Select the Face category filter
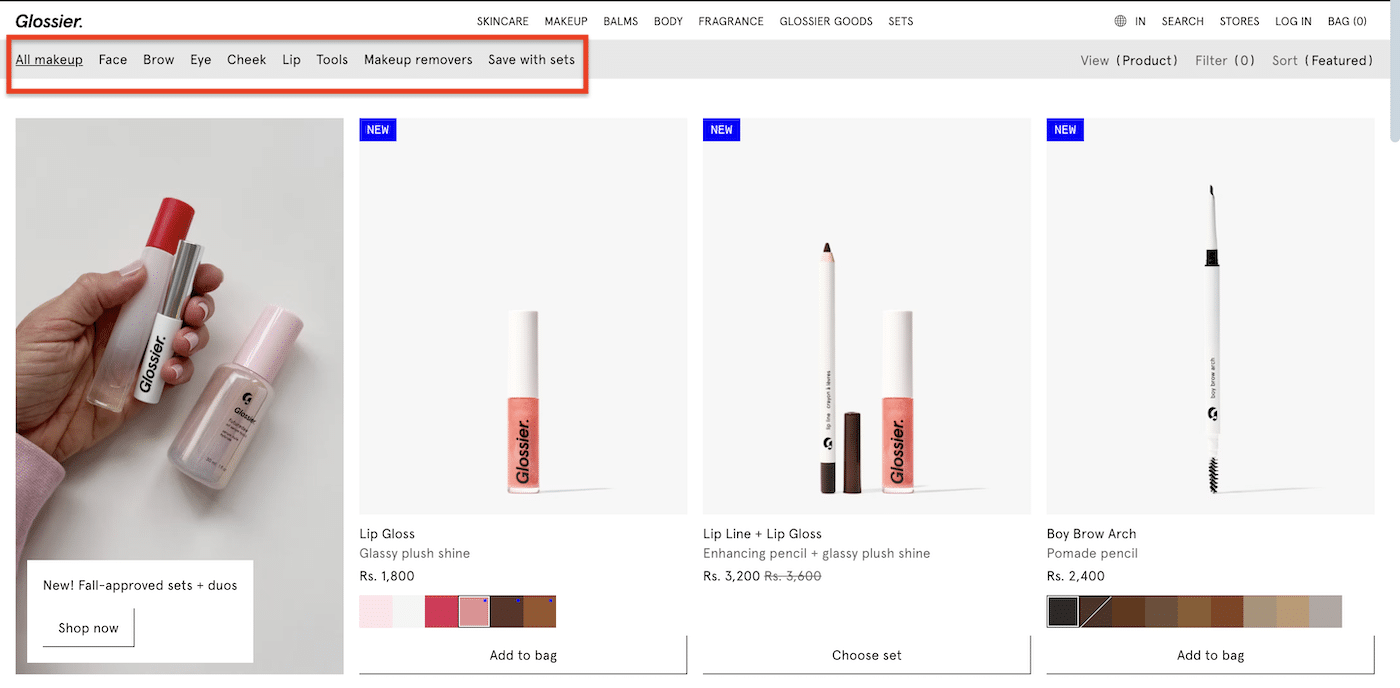The height and width of the screenshot is (688, 1400). click(x=112, y=60)
